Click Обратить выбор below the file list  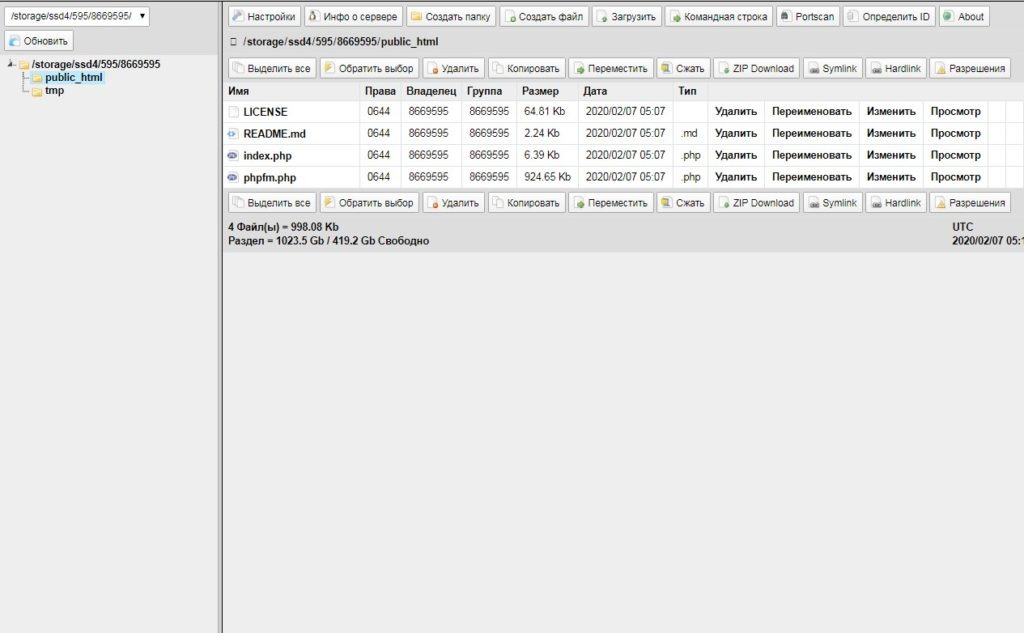click(369, 203)
